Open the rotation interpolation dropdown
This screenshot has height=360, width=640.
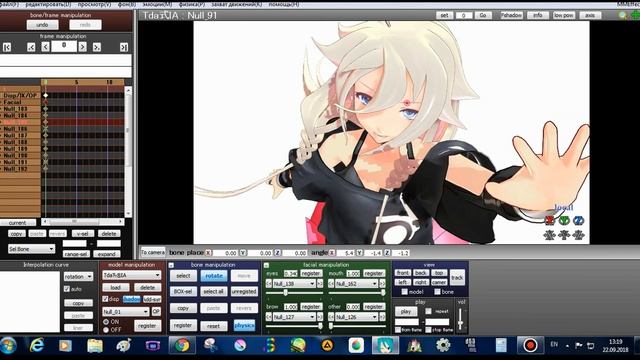click(78, 276)
